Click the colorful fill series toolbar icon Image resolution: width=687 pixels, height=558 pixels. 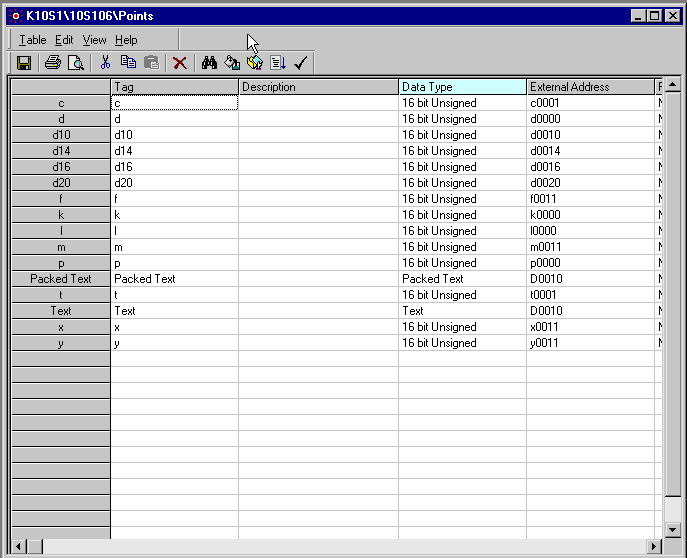tap(255, 63)
